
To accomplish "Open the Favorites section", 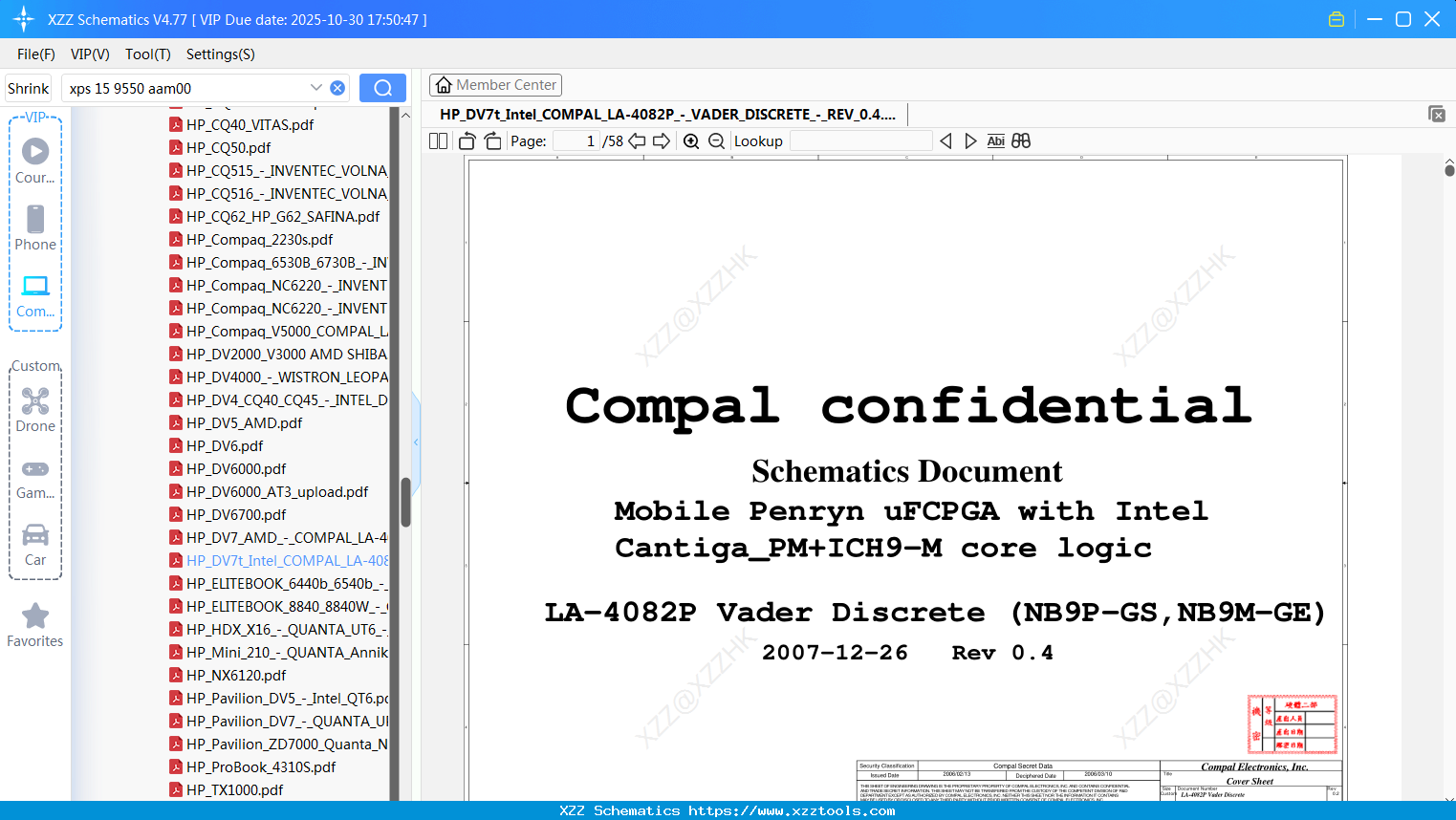I will 35,626.
